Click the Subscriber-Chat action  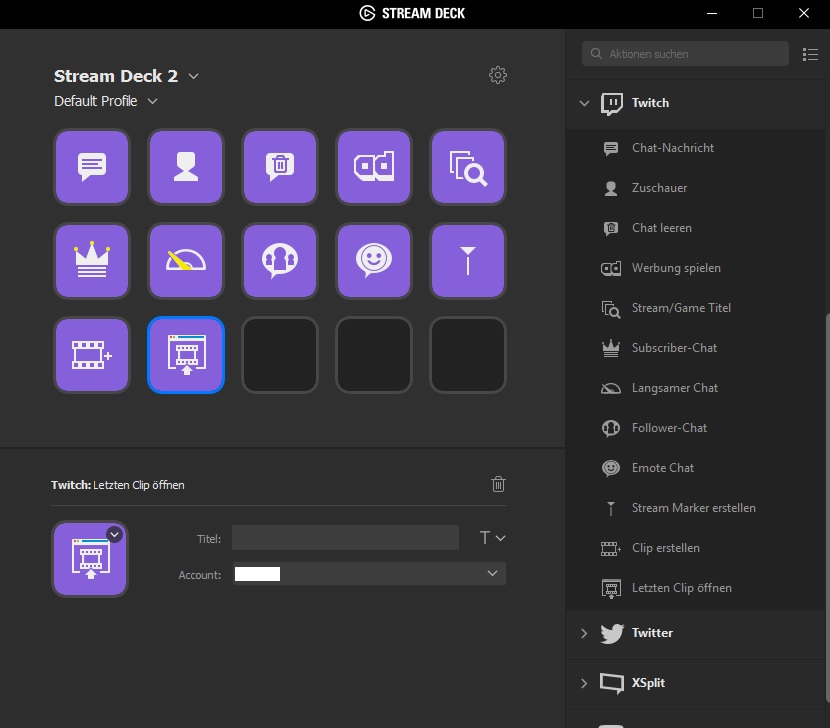(696, 348)
